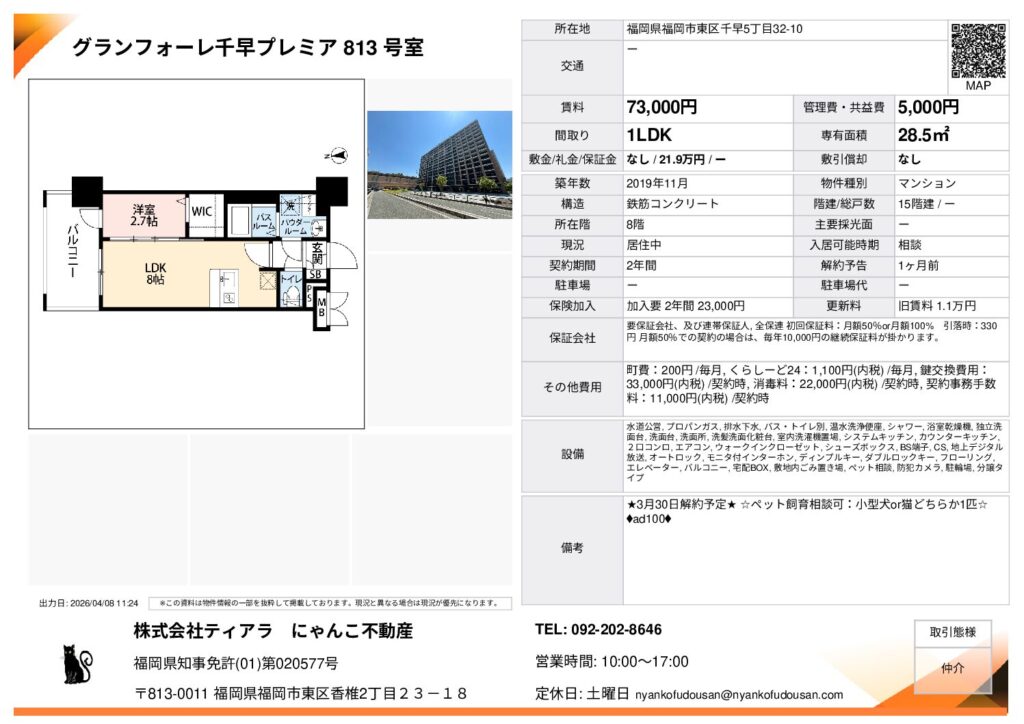Click the property title グランフォーレ千早プレミア 813号室
The height and width of the screenshot is (724, 1024).
point(248,48)
